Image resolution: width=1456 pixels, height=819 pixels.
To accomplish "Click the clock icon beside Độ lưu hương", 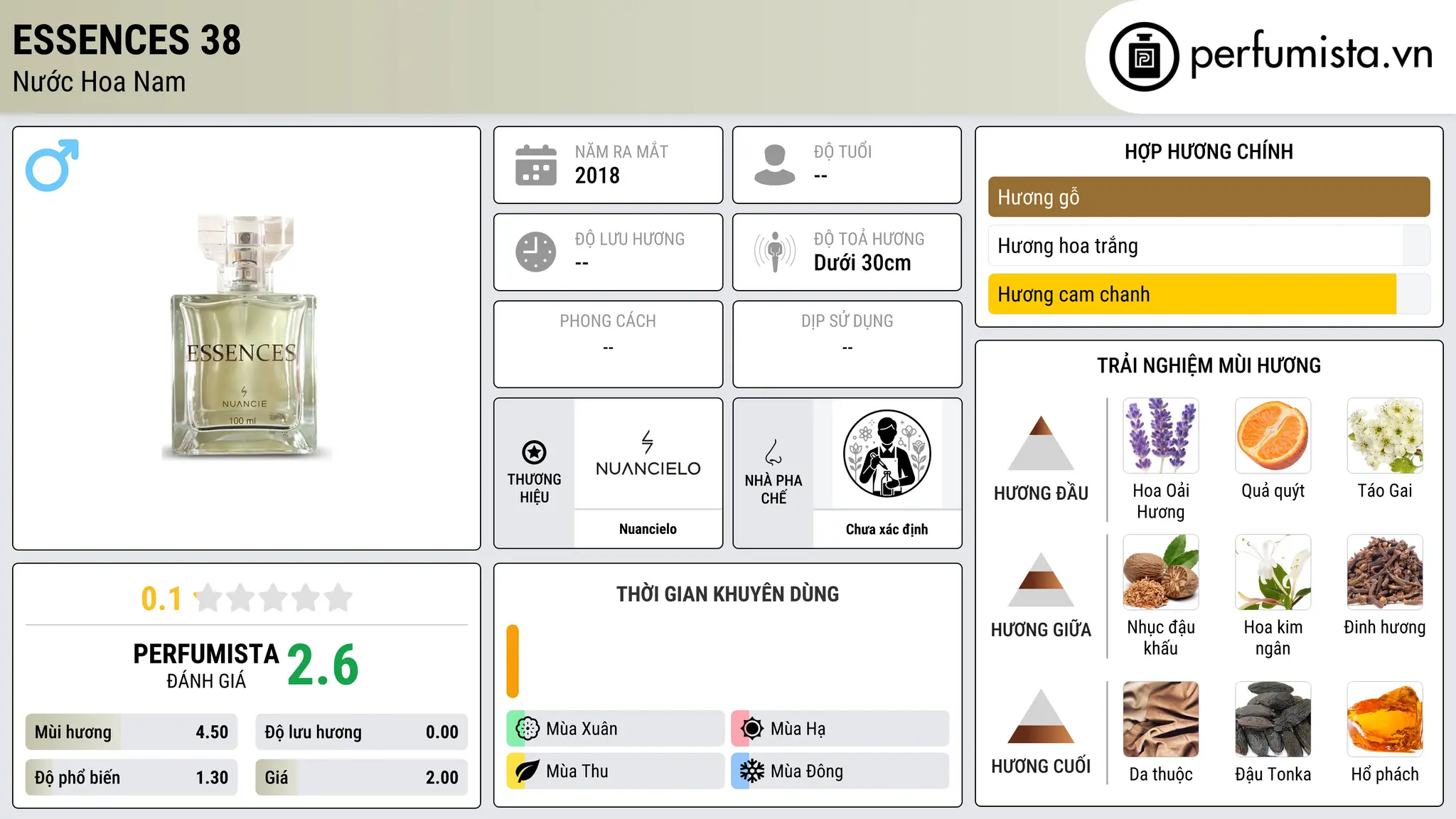I will click(536, 252).
